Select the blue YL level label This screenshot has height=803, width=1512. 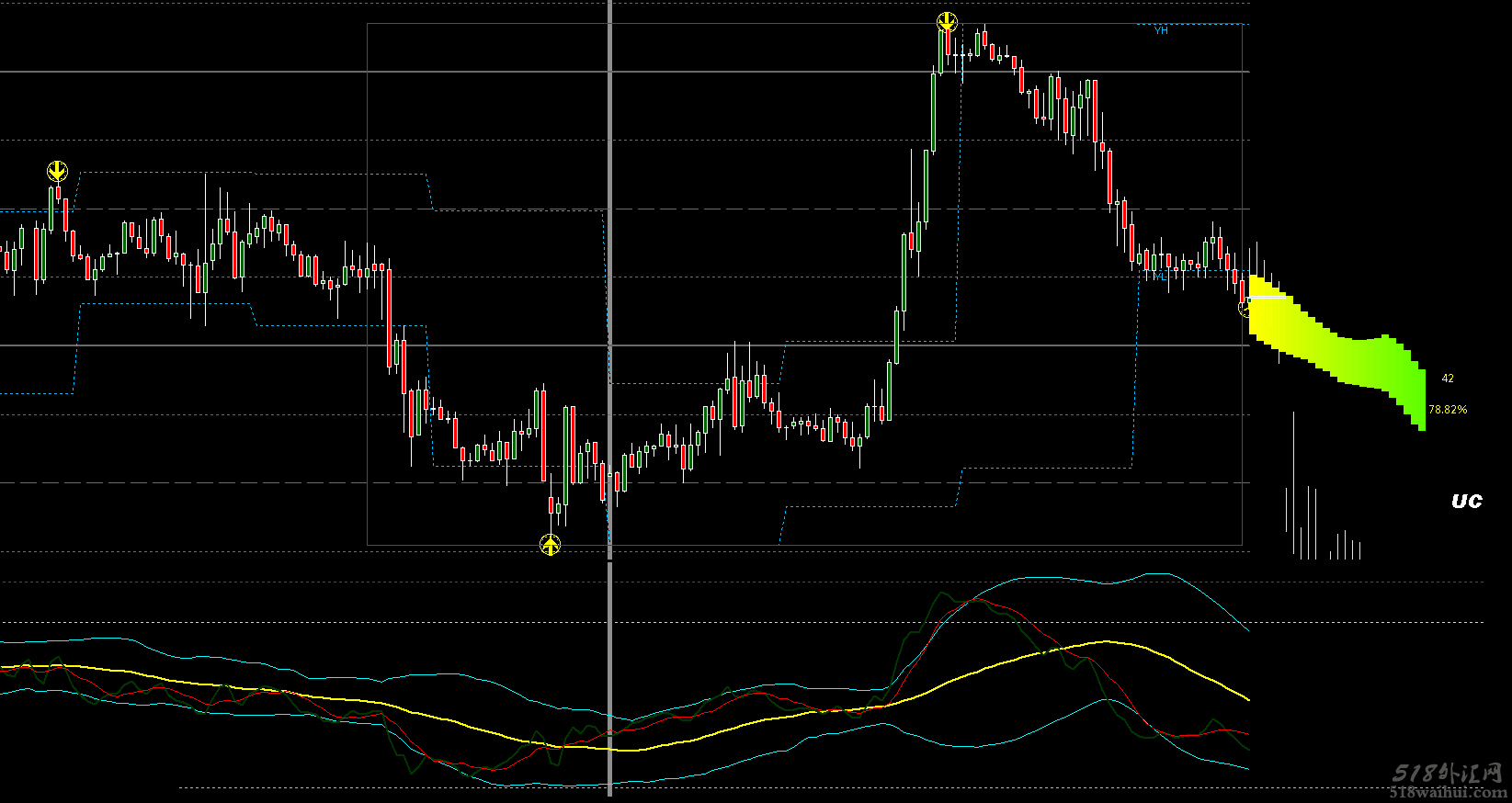pos(1160,275)
